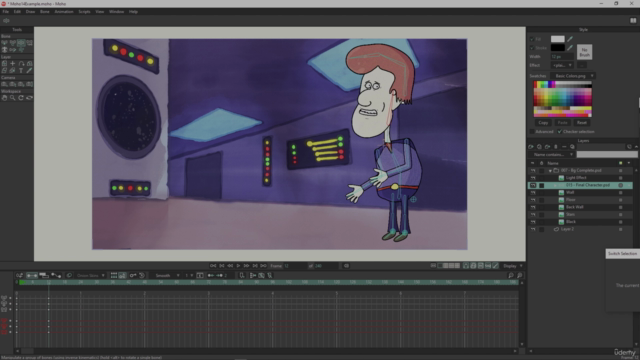Open the Onion Skins dropdown
This screenshot has width=640, height=360.
(x=90, y=276)
